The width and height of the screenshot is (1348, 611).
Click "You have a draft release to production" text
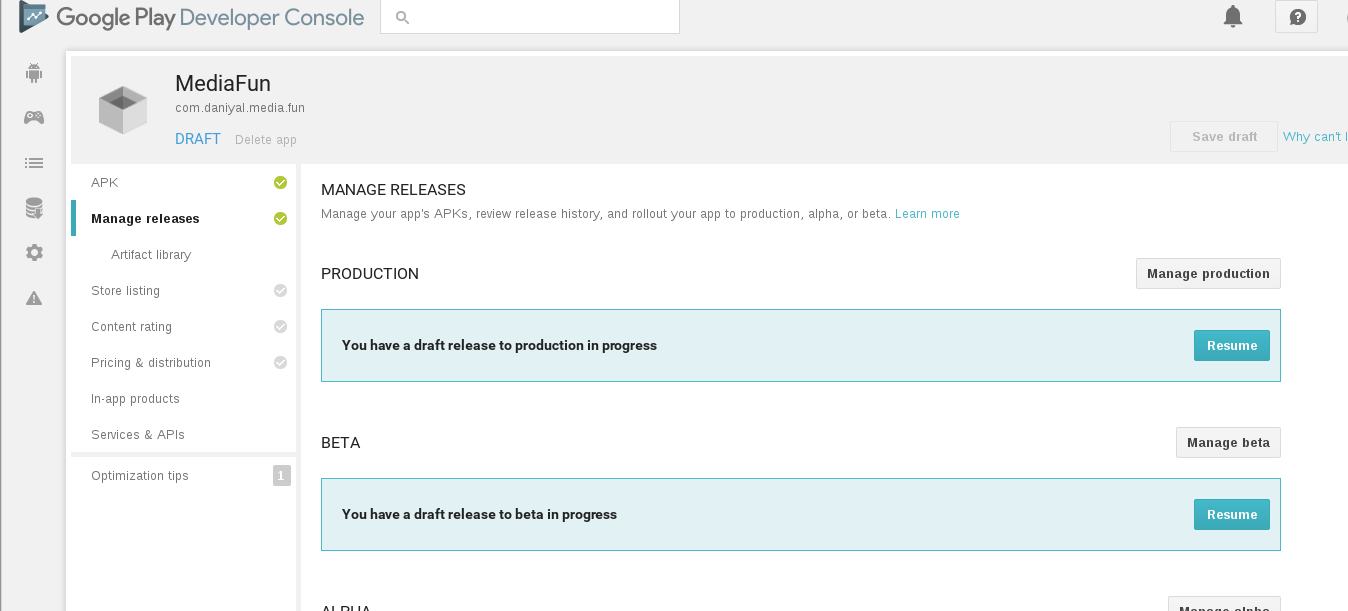(499, 345)
